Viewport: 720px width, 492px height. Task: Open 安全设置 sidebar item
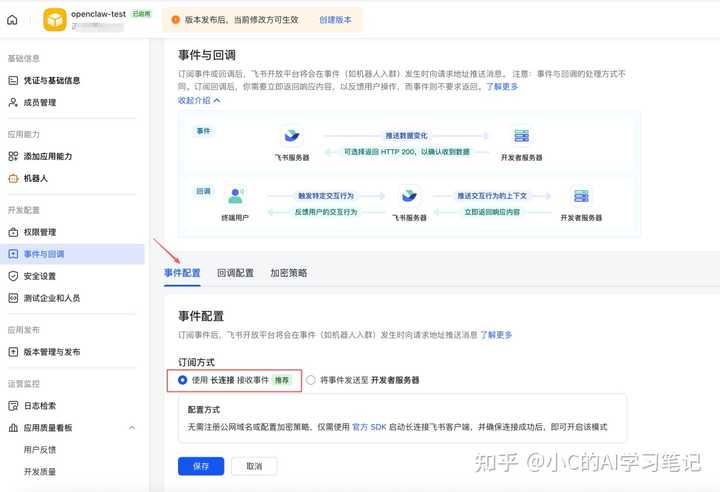tap(39, 276)
